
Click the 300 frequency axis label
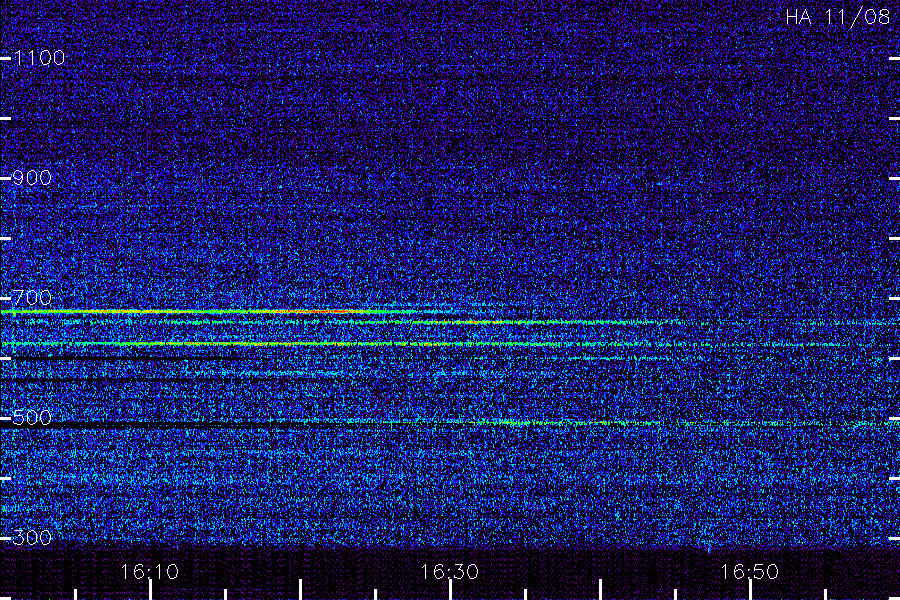click(32, 538)
